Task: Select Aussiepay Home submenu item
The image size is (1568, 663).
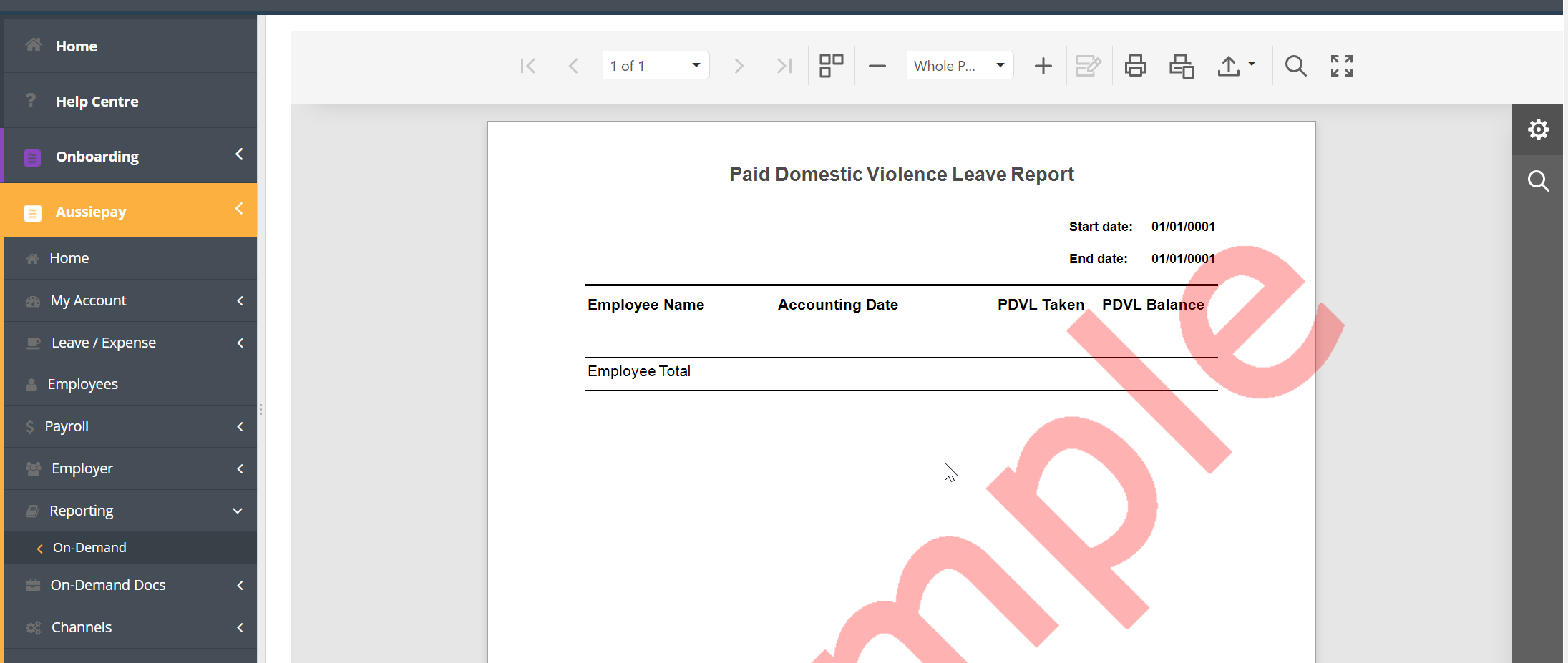Action: click(x=130, y=258)
